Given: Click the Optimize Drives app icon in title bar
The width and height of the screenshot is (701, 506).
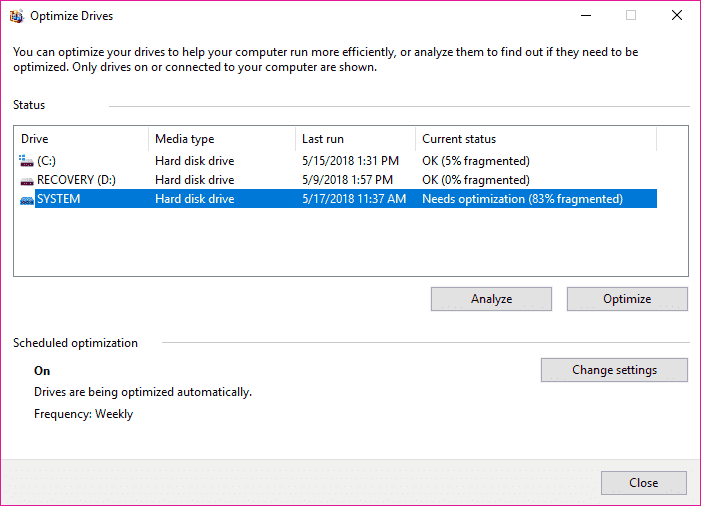Looking at the screenshot, I should 16,16.
